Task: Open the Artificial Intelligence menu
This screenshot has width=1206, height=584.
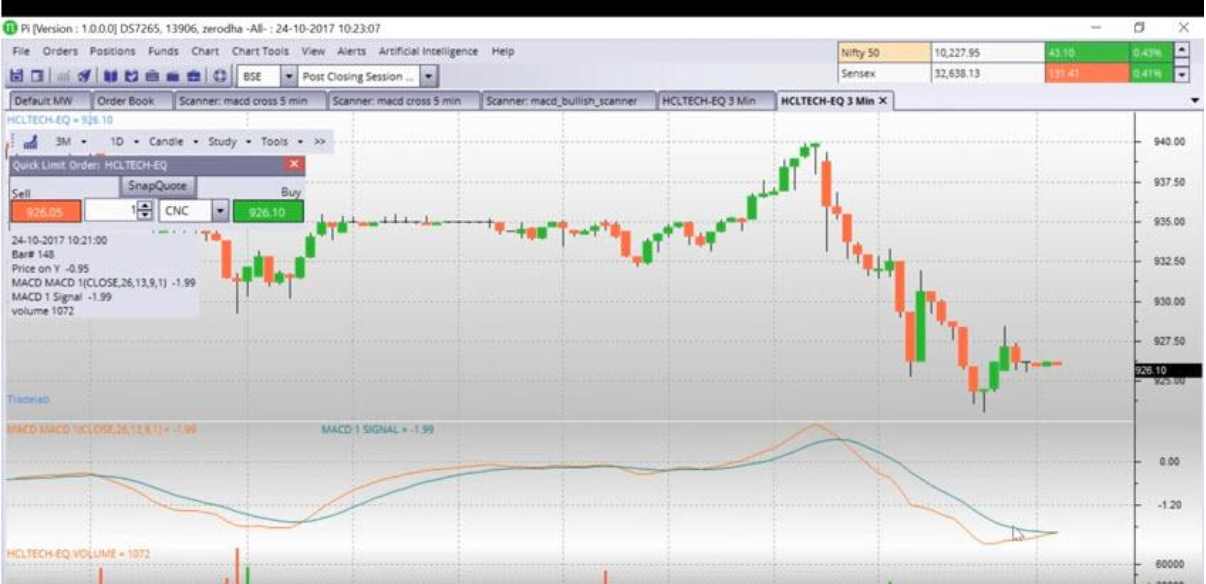Action: tap(428, 51)
